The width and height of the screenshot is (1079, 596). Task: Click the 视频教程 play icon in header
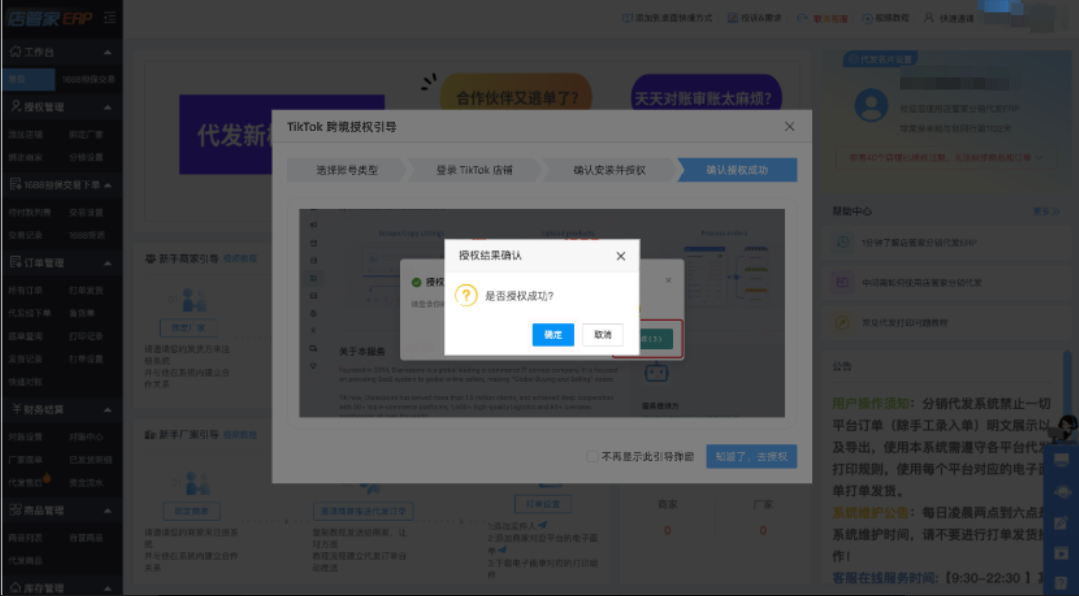[867, 18]
